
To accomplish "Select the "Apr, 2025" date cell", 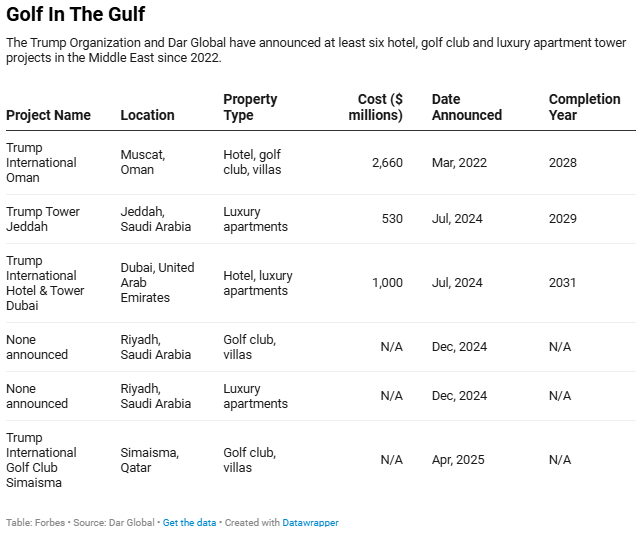I will coord(458,460).
